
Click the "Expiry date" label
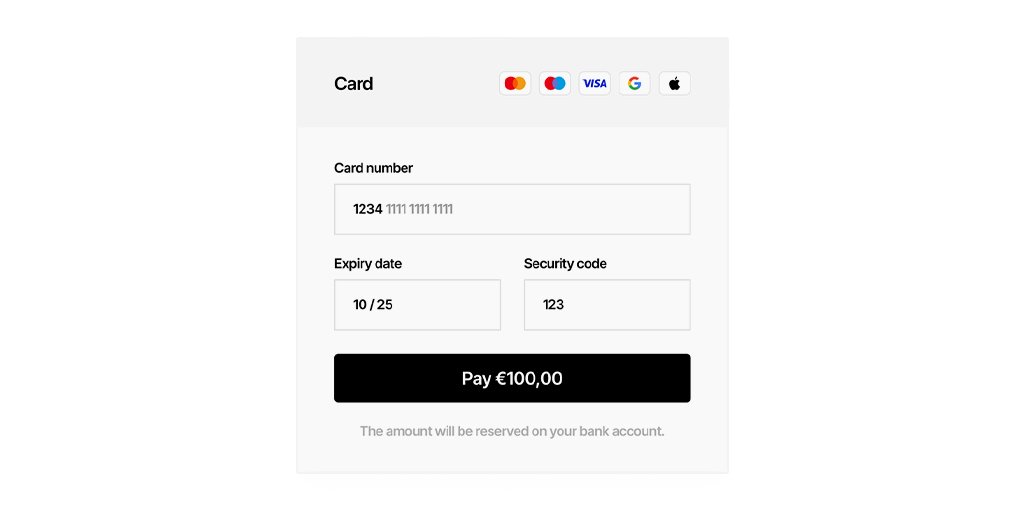click(368, 264)
